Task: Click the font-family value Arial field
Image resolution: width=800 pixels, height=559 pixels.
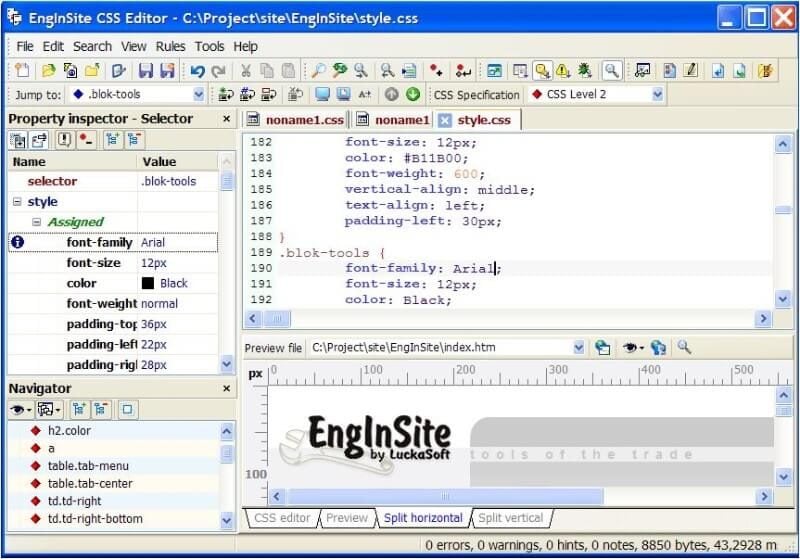Action: (x=178, y=242)
